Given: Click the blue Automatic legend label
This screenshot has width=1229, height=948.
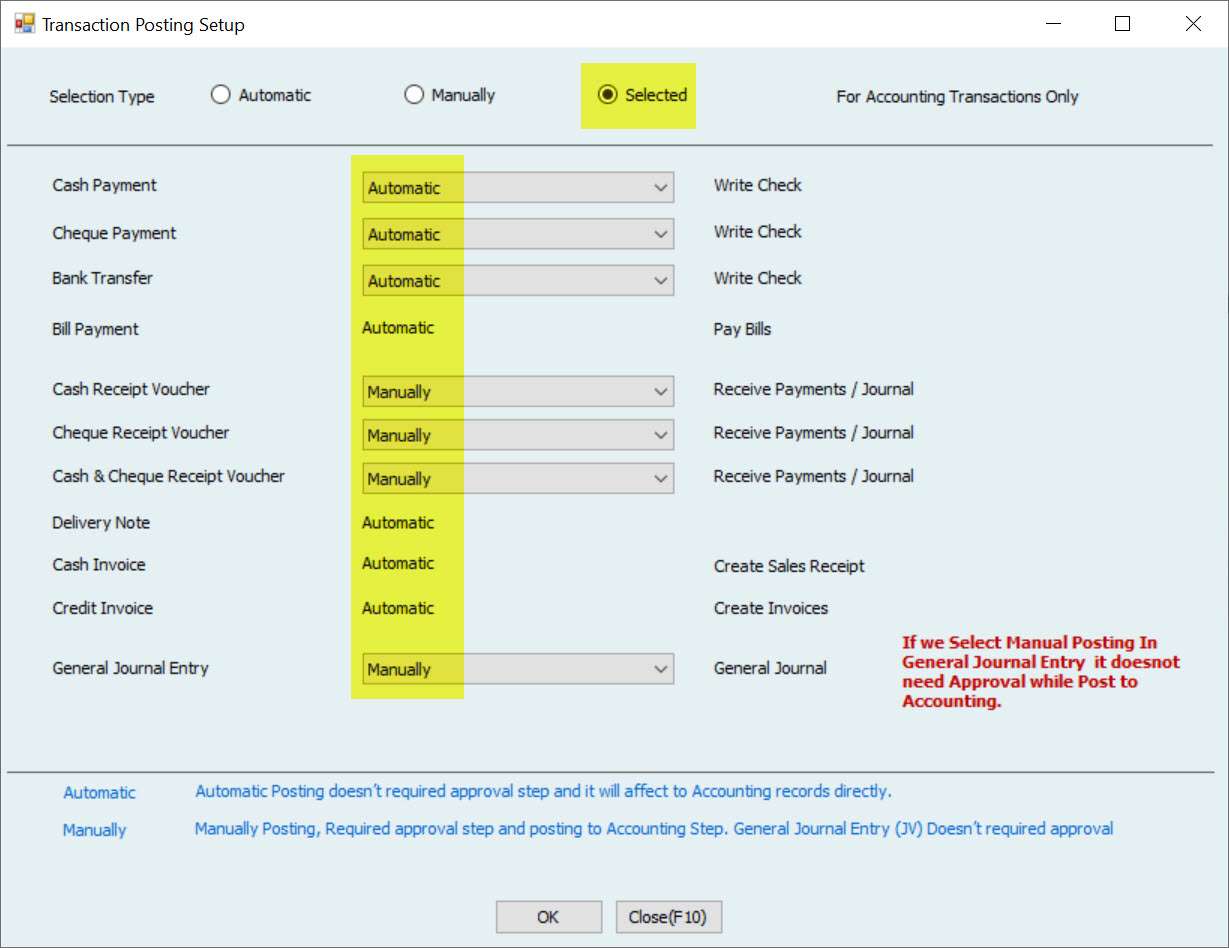Looking at the screenshot, I should click(x=99, y=793).
